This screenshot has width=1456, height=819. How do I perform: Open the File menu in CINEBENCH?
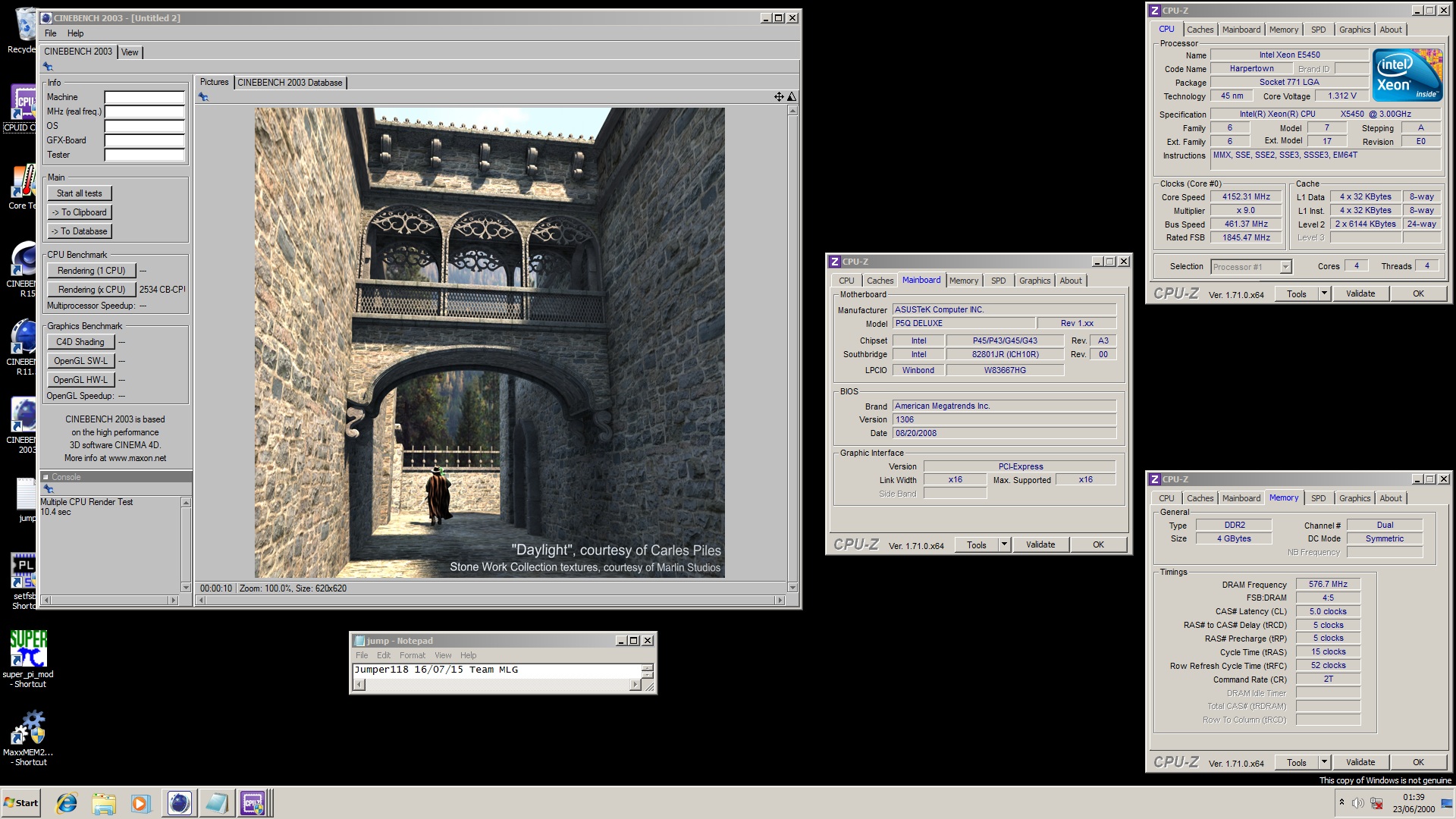pos(51,33)
